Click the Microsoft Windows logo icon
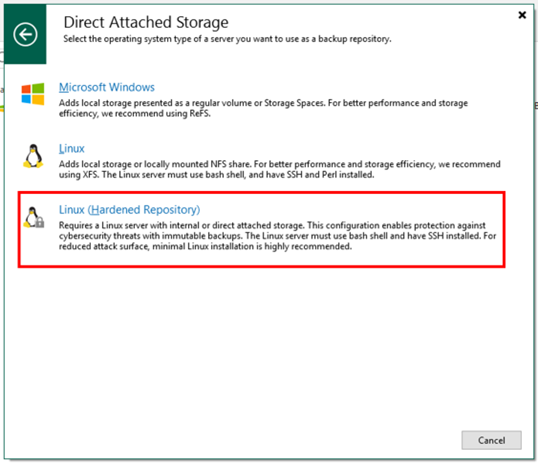 point(33,94)
